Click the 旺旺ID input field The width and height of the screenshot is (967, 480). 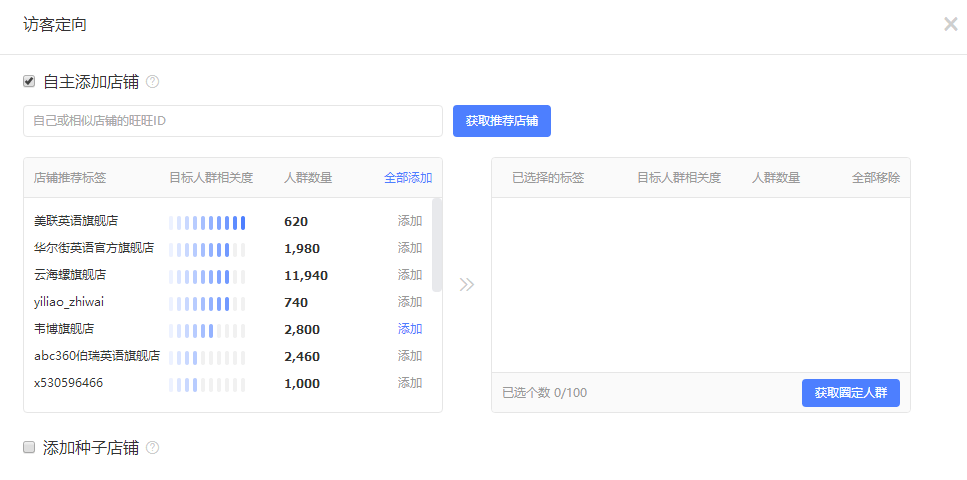tap(232, 121)
